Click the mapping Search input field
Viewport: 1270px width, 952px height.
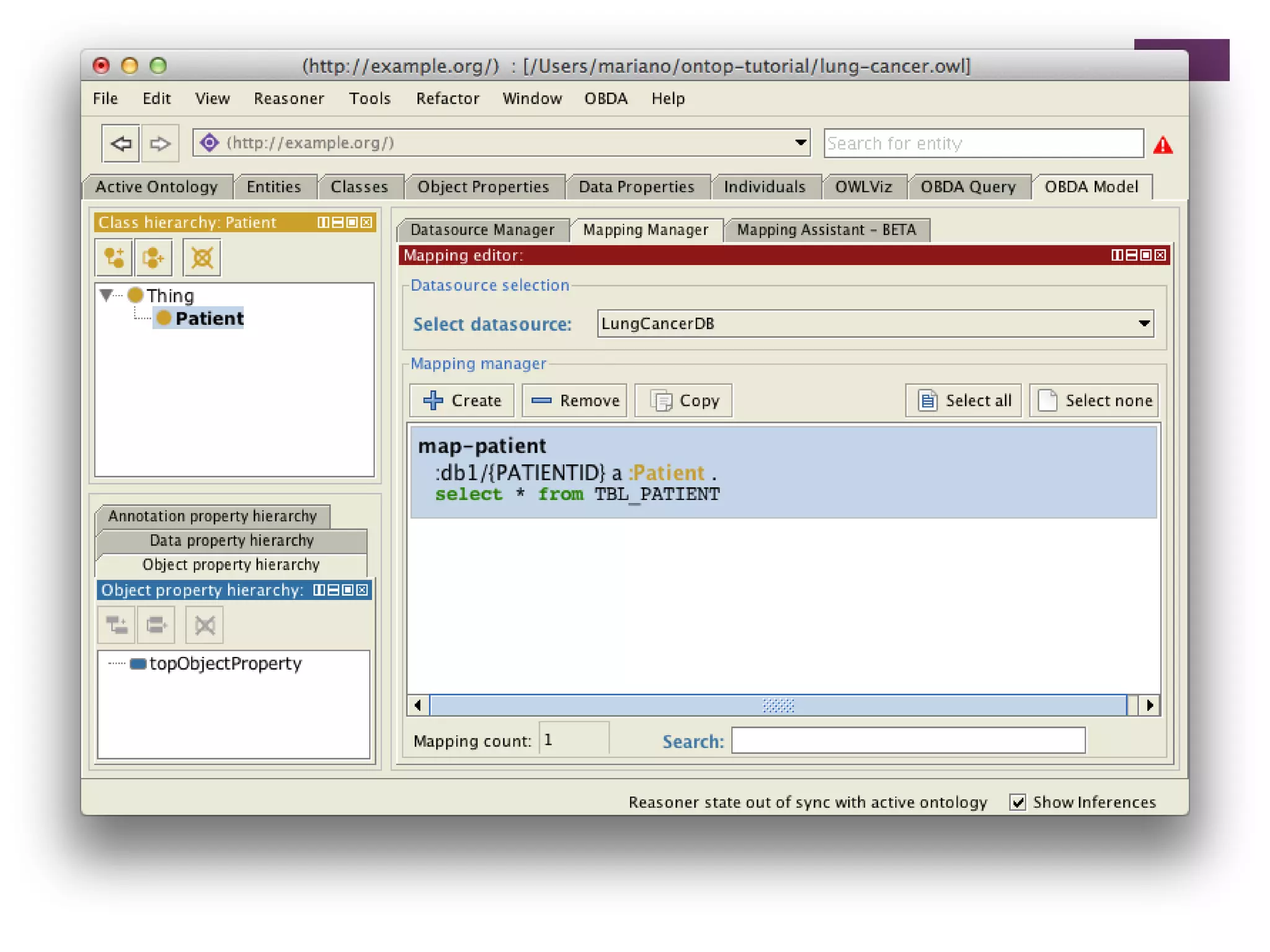click(x=908, y=741)
